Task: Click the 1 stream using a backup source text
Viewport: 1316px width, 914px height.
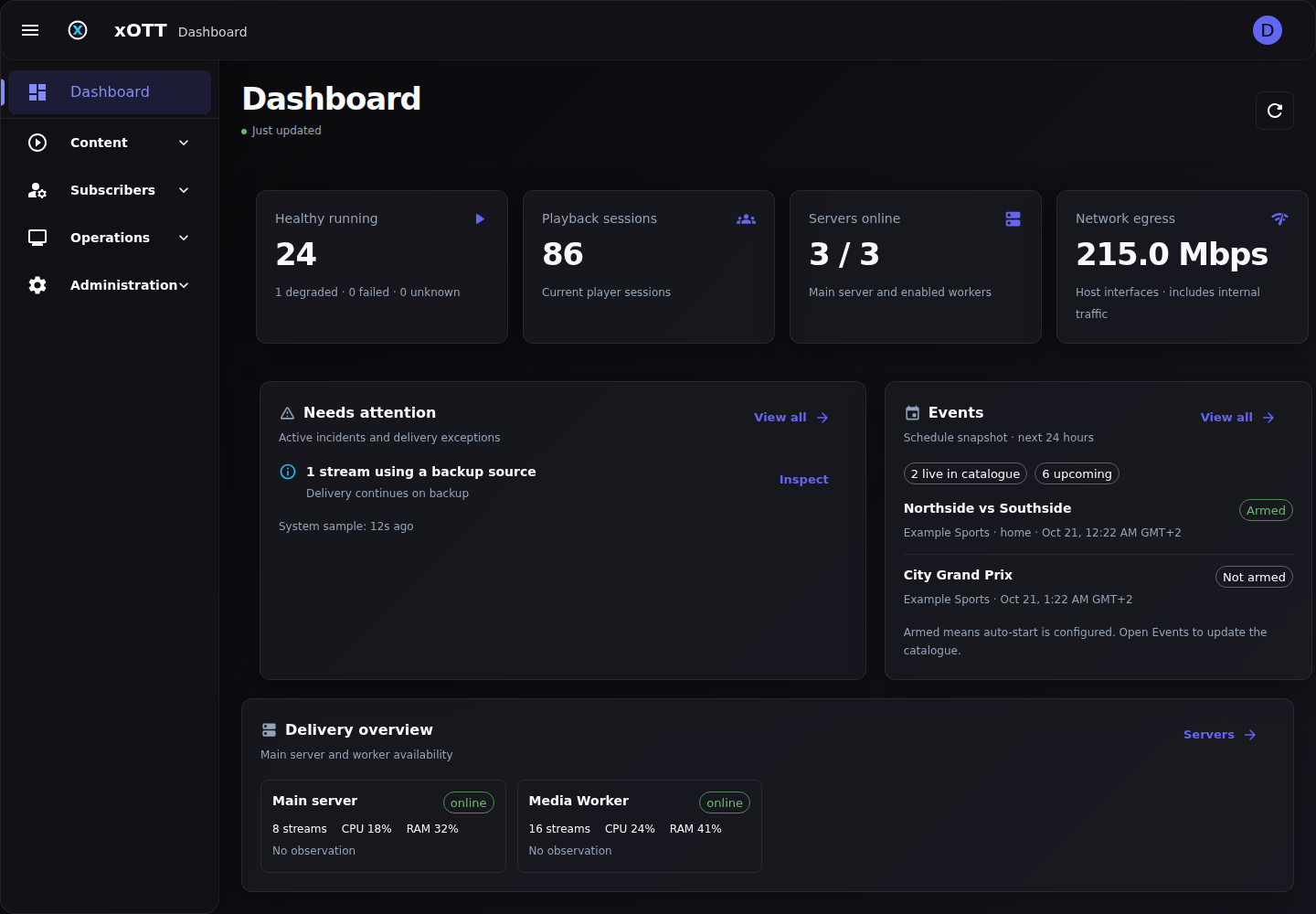Action: 421,472
